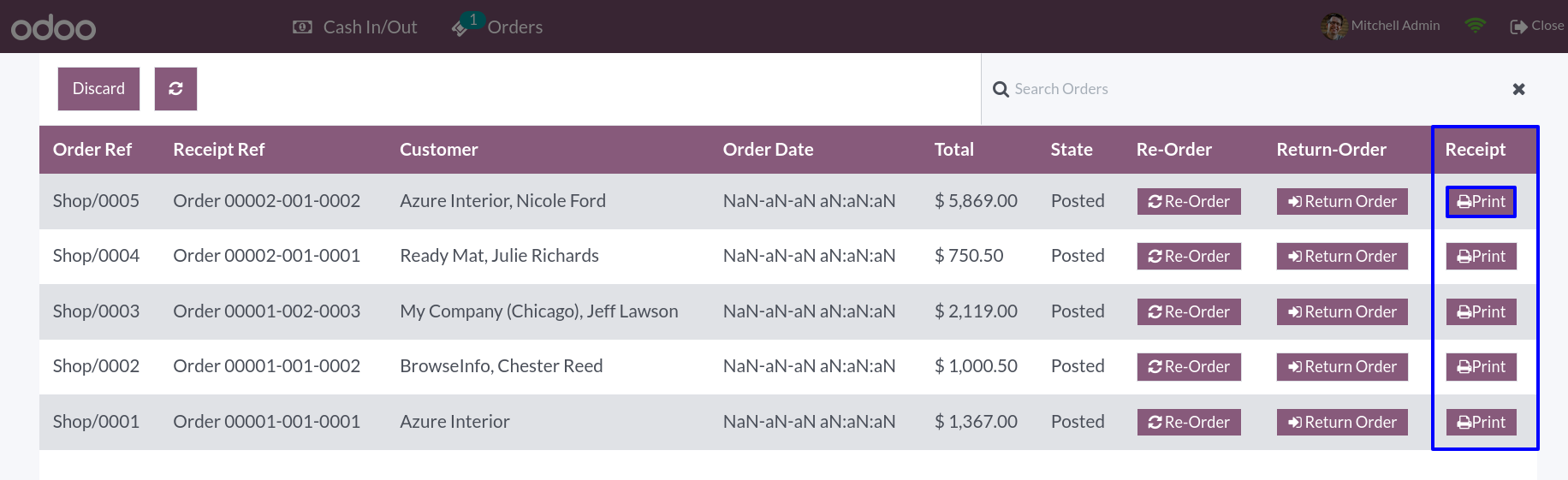The height and width of the screenshot is (480, 1568).
Task: Re-Order the BrowseInfo Chester Reed order
Action: [x=1189, y=367]
